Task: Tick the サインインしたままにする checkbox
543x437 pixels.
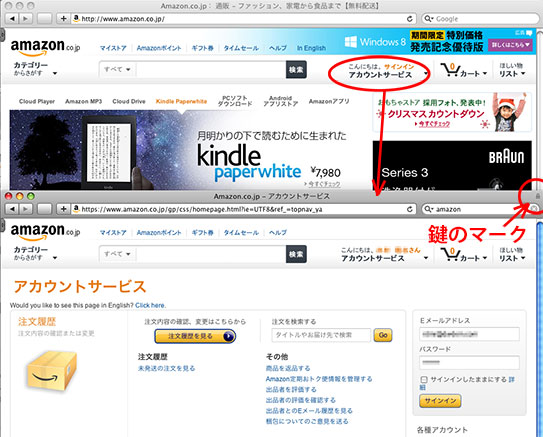Action: [424, 380]
